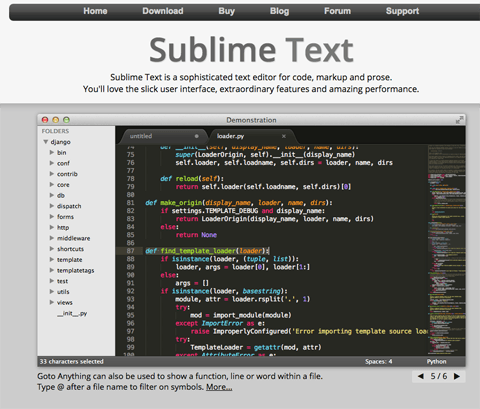Collapse the django folder arrow

(45, 142)
